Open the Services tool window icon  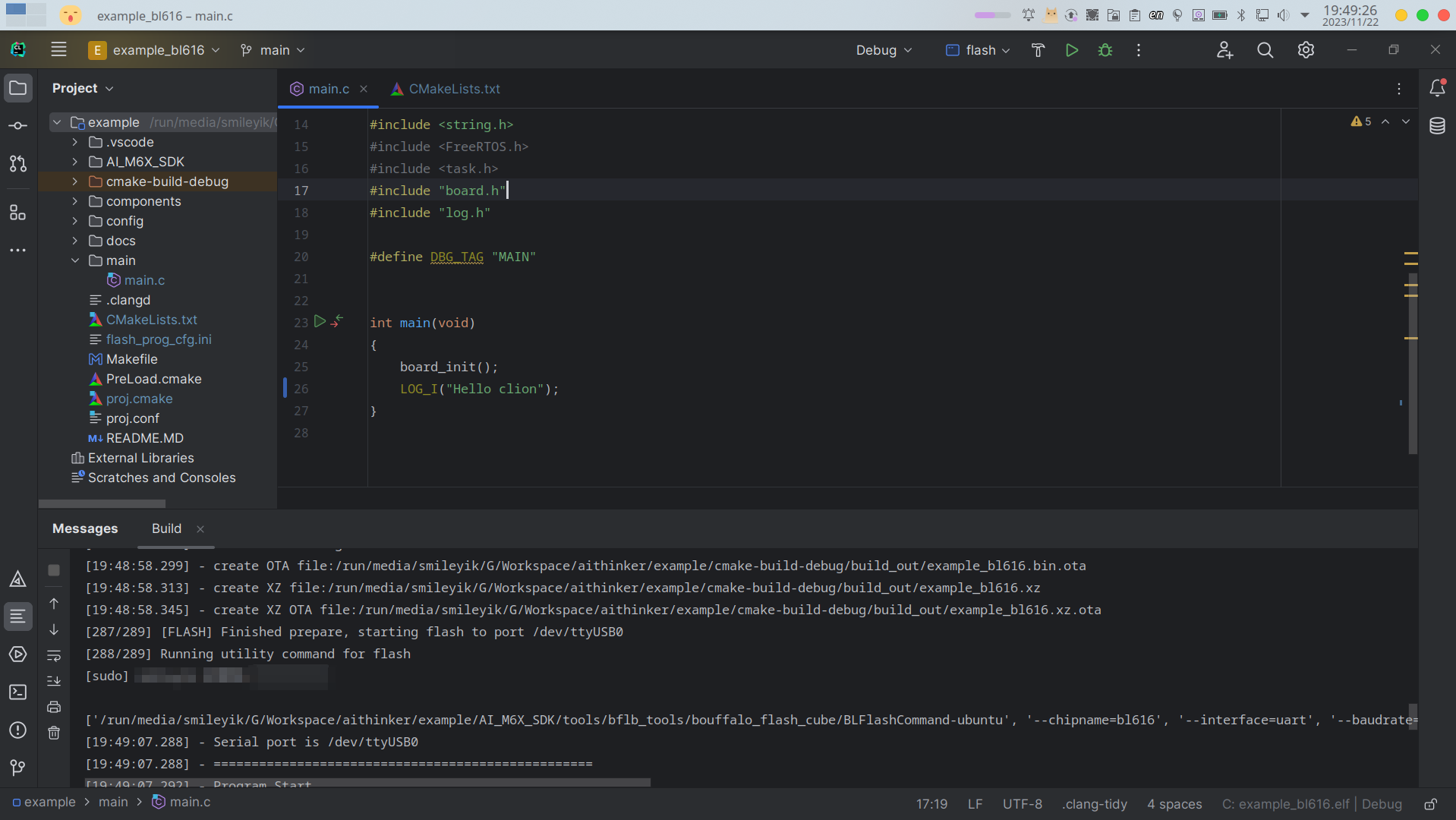pos(18,654)
